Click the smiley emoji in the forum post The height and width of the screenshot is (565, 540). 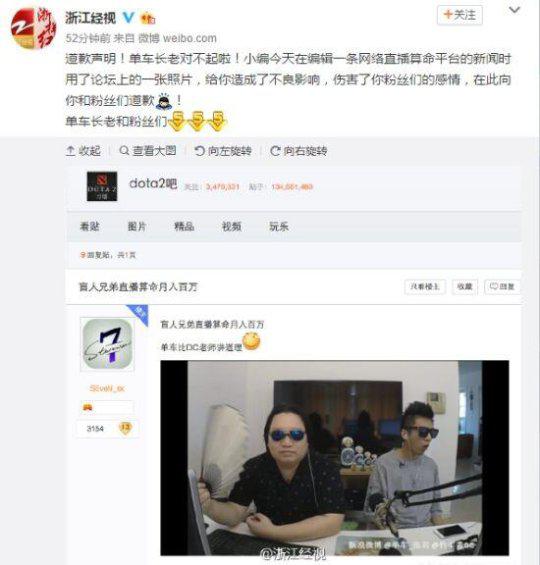coord(251,341)
